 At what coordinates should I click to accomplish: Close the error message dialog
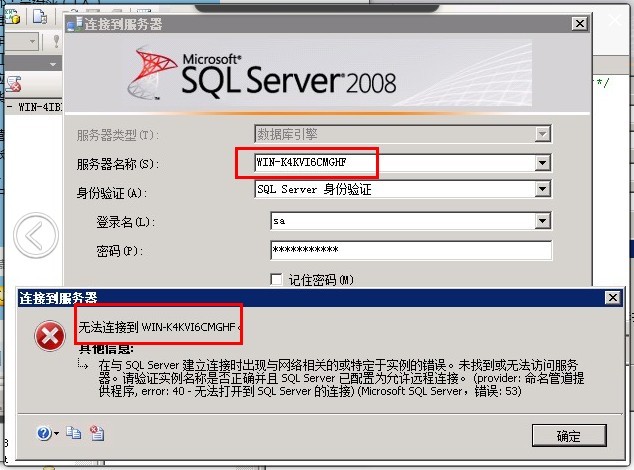coord(613,298)
